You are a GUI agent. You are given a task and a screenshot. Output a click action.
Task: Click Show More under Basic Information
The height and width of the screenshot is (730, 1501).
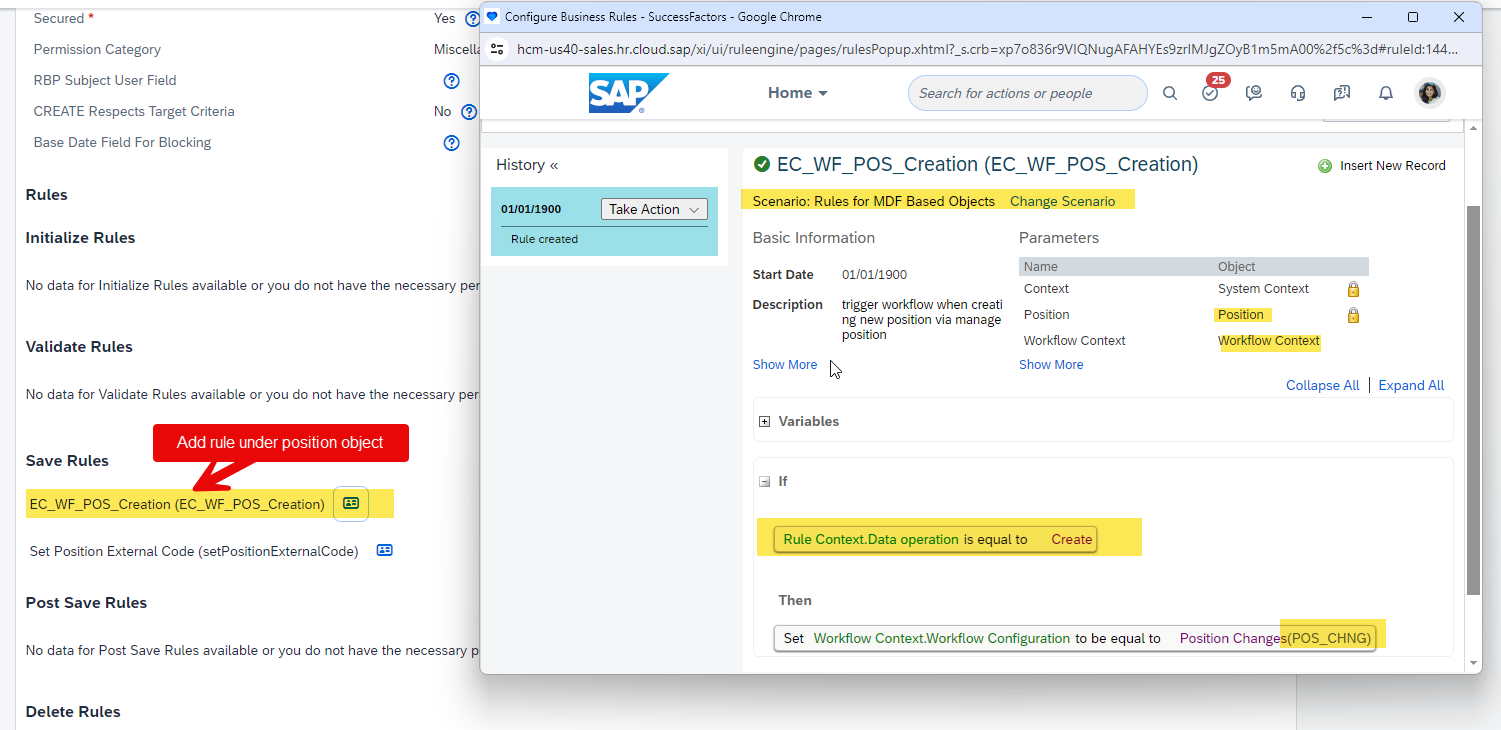(785, 365)
